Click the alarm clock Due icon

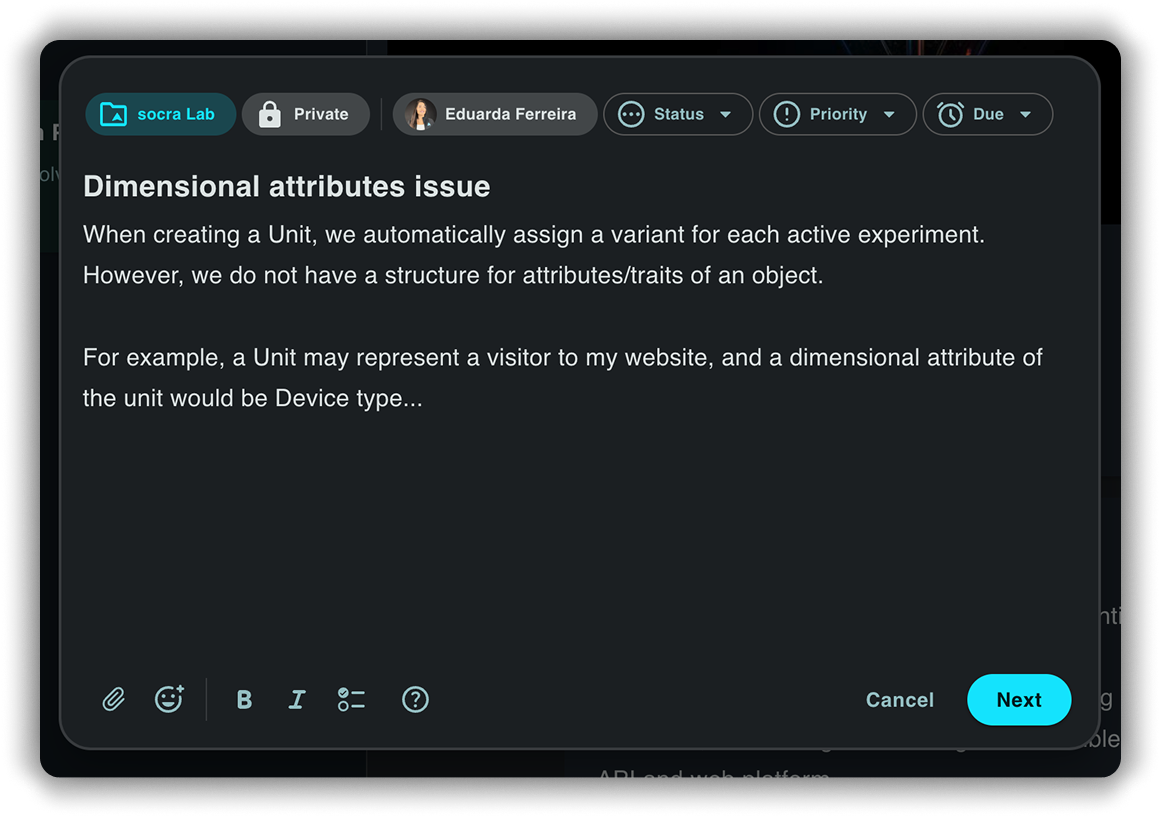pyautogui.click(x=950, y=114)
